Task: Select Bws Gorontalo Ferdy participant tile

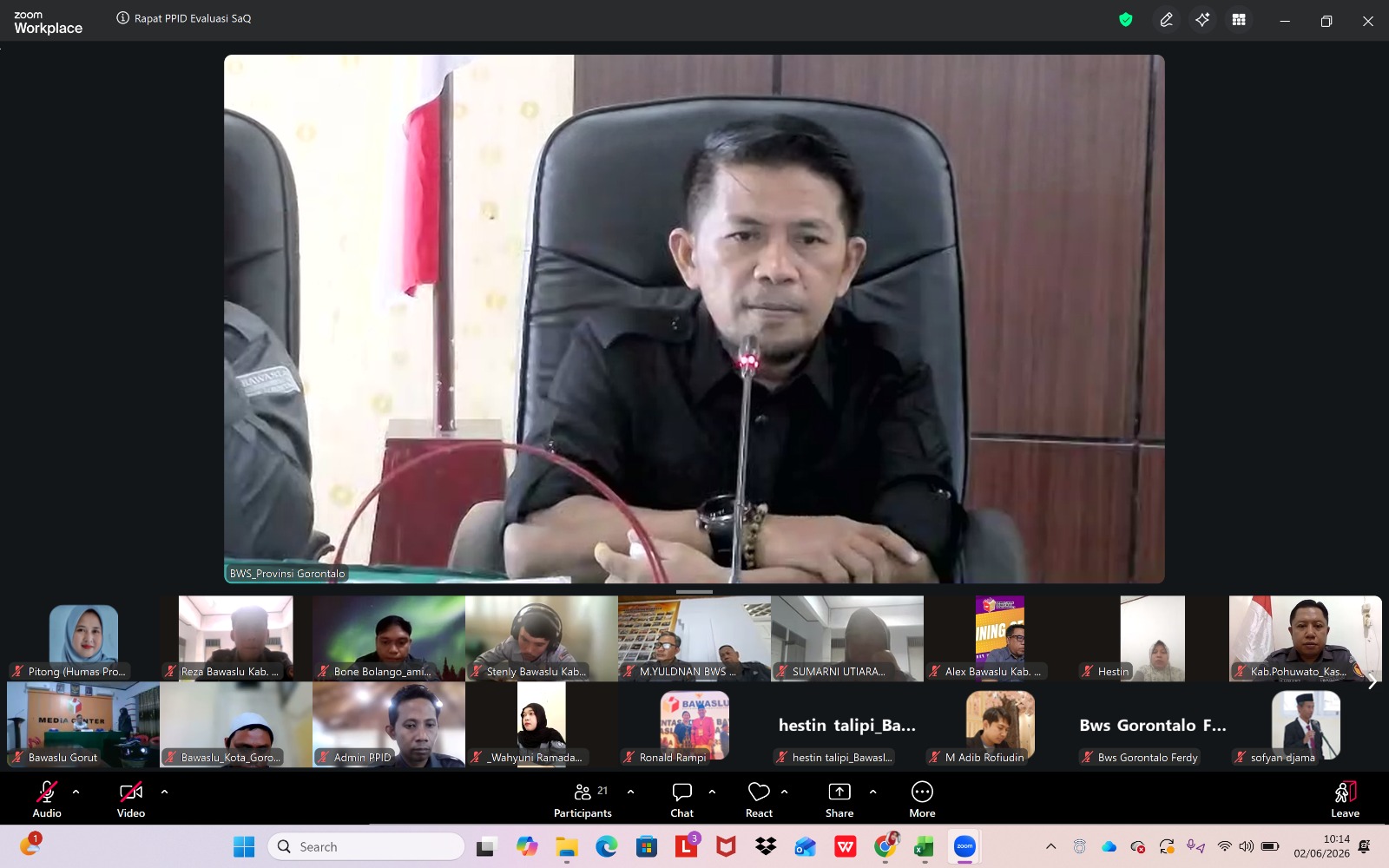Action: tap(1153, 724)
